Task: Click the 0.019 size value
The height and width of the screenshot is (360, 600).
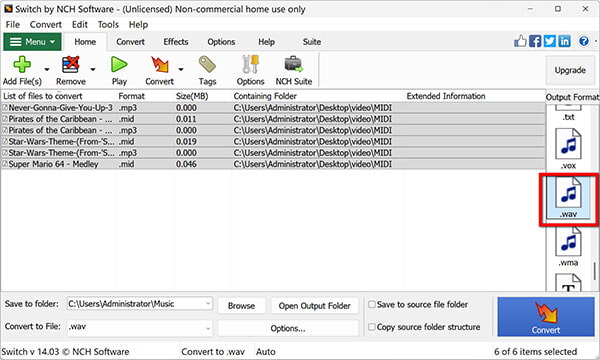Action: click(186, 142)
